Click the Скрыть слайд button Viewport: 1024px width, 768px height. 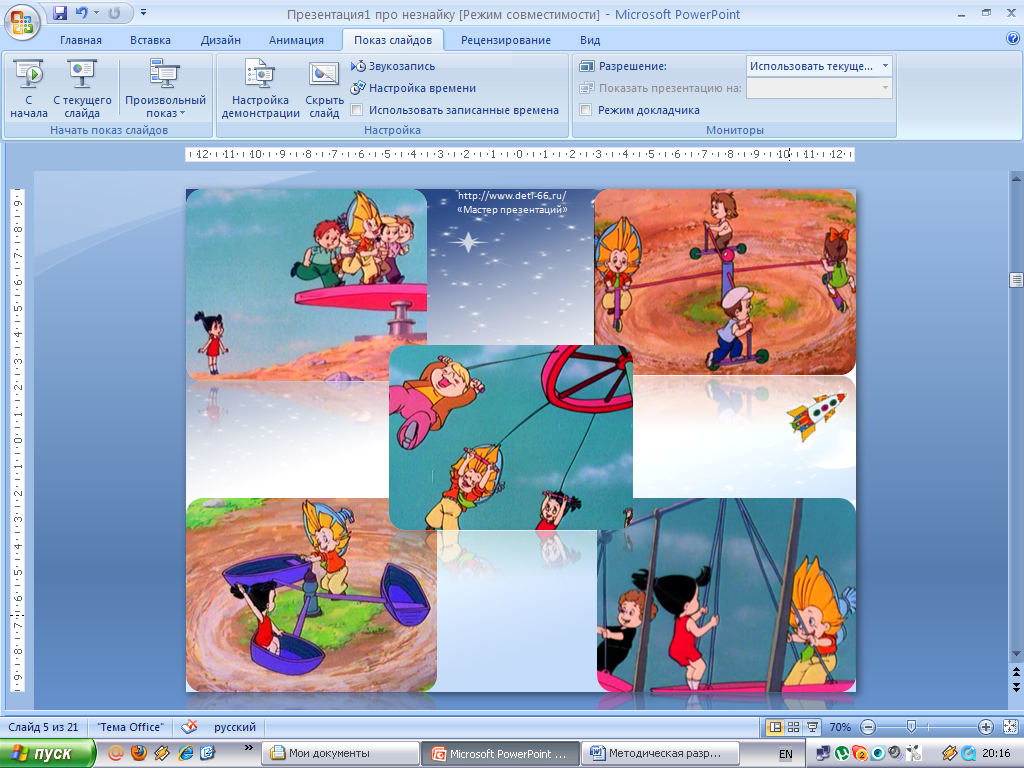click(x=324, y=89)
